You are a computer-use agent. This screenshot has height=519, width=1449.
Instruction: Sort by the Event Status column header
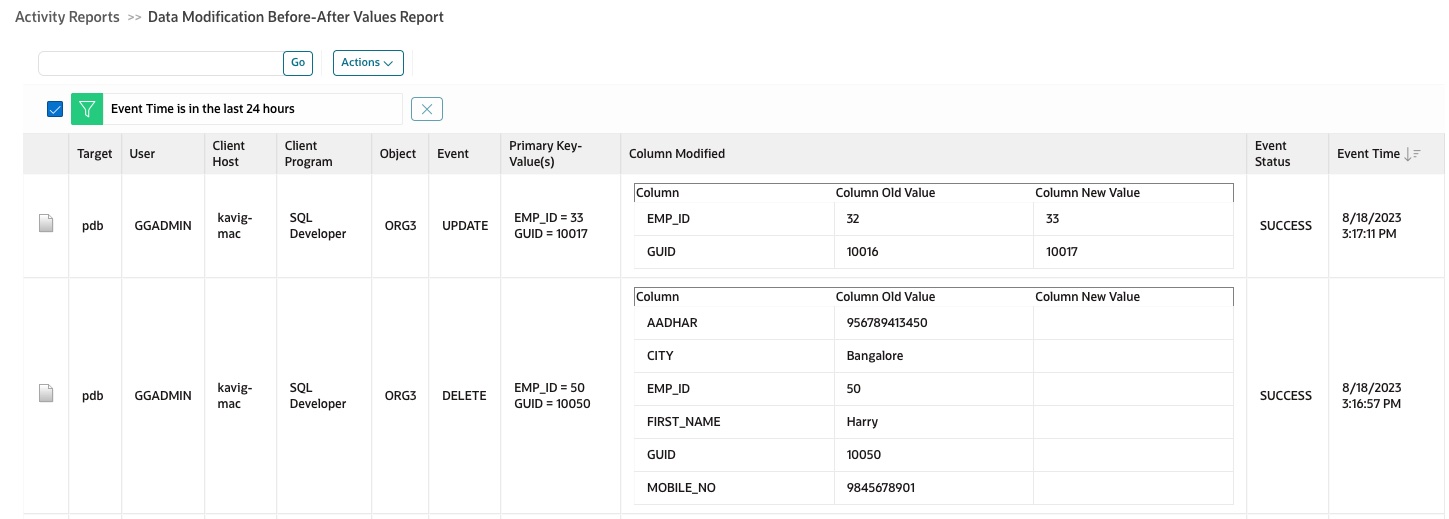[x=1272, y=154]
